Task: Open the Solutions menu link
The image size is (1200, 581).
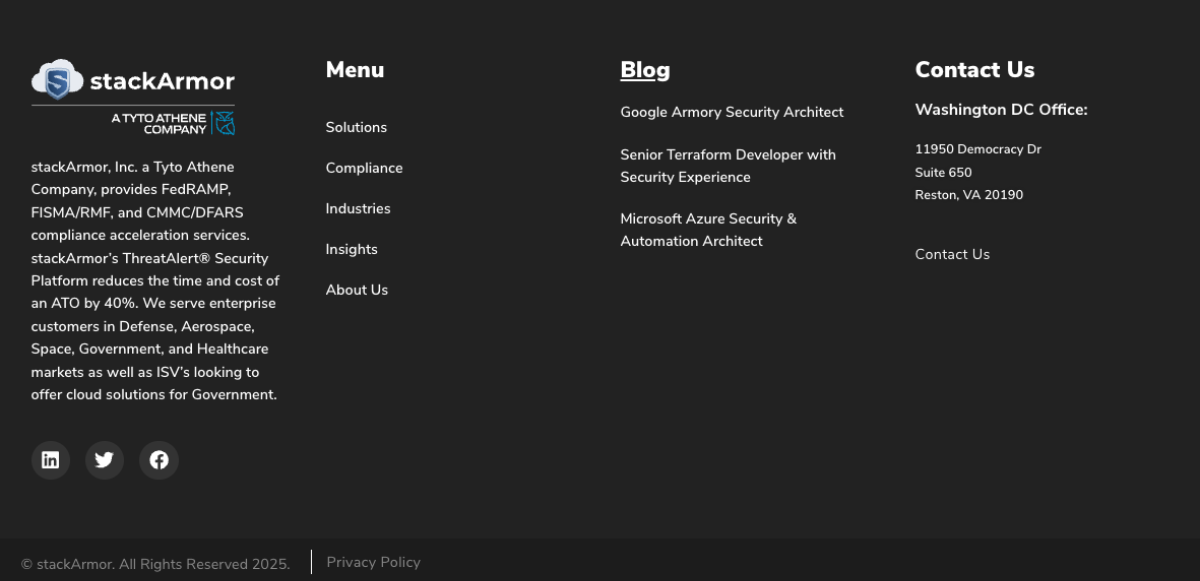Action: click(356, 127)
